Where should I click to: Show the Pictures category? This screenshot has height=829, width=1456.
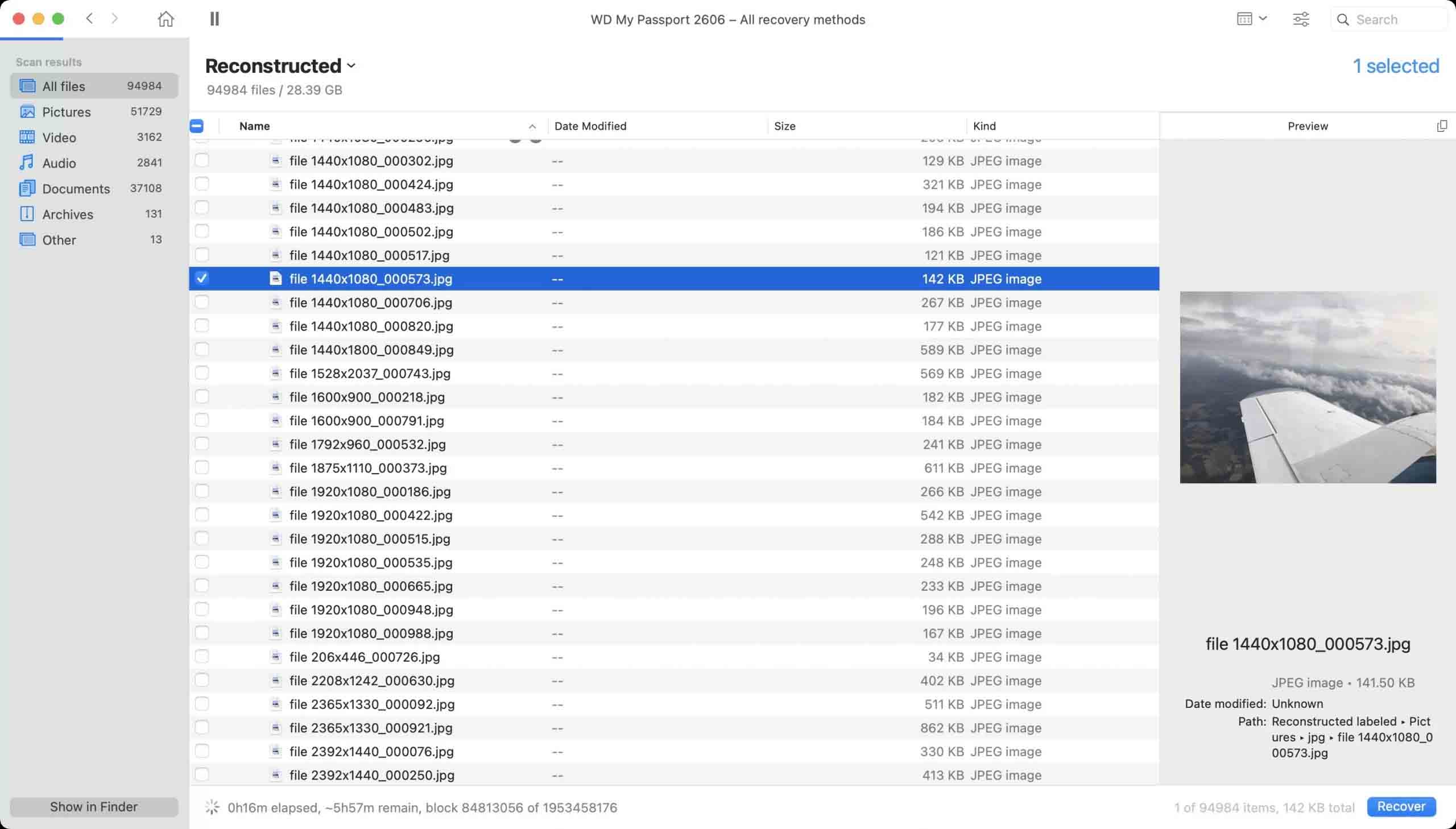coord(94,111)
